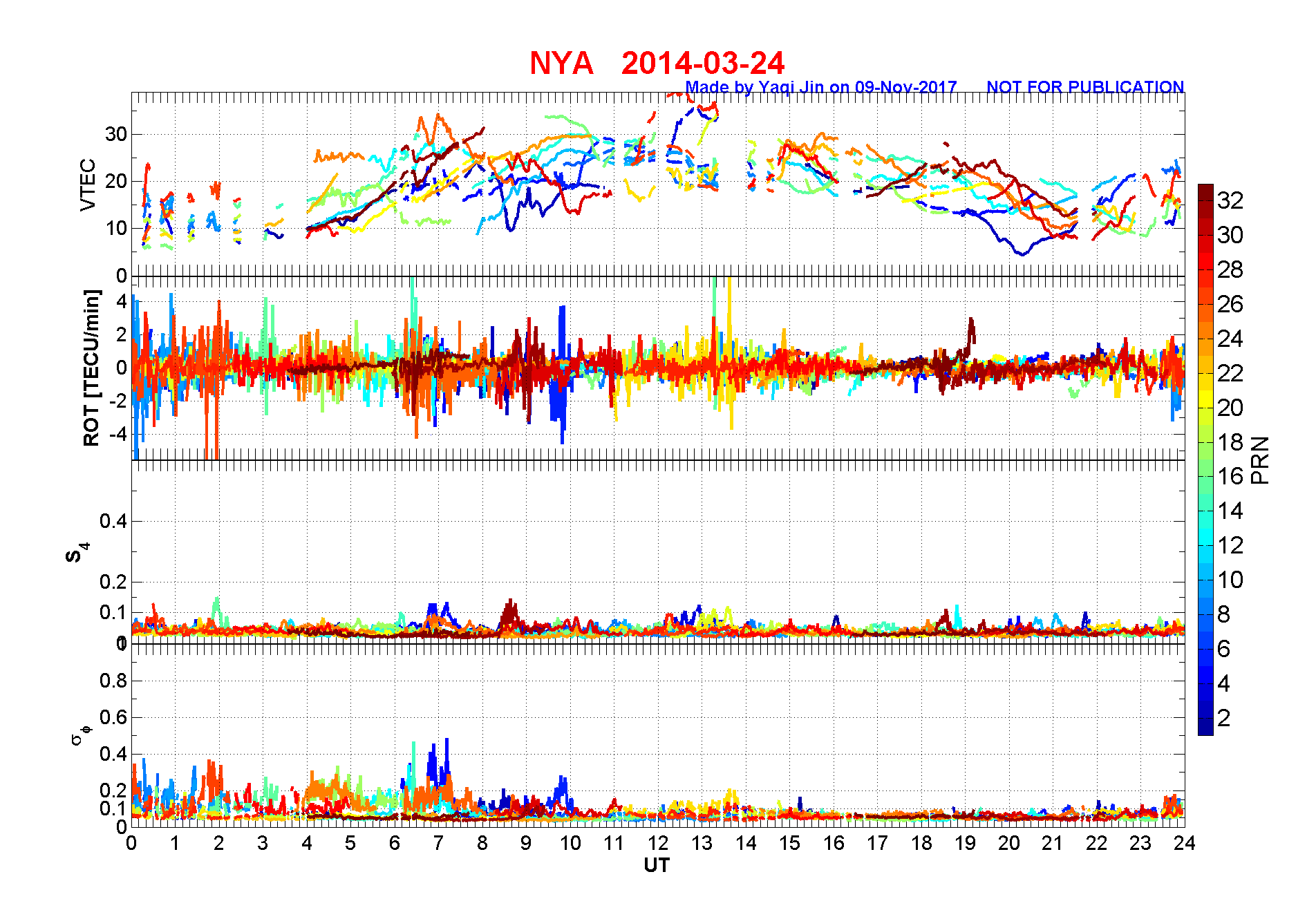Click the "PRN" colorbar label
Screen dimensions: 1316x919
coord(1260,459)
